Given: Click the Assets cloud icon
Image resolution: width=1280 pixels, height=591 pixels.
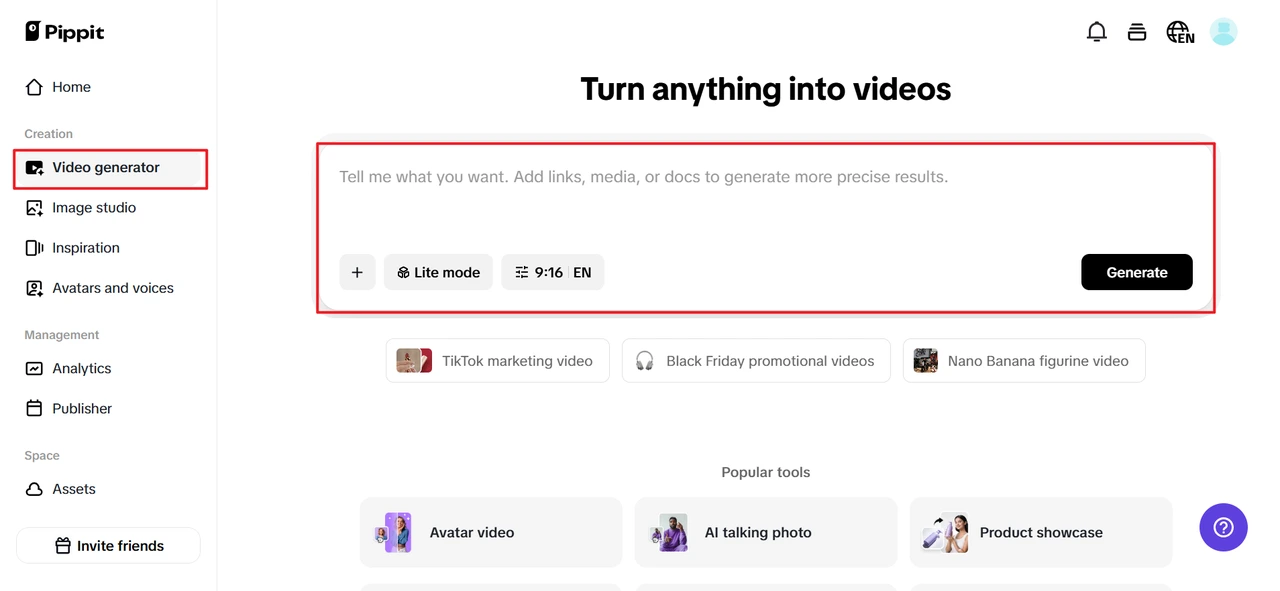Looking at the screenshot, I should pyautogui.click(x=34, y=489).
